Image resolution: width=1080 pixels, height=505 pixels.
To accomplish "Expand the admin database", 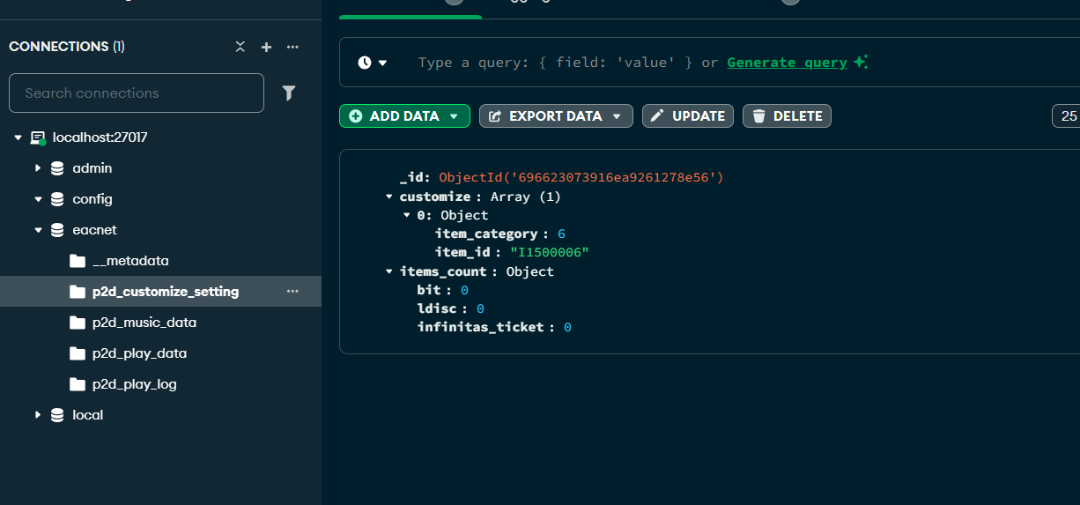I will click(38, 168).
